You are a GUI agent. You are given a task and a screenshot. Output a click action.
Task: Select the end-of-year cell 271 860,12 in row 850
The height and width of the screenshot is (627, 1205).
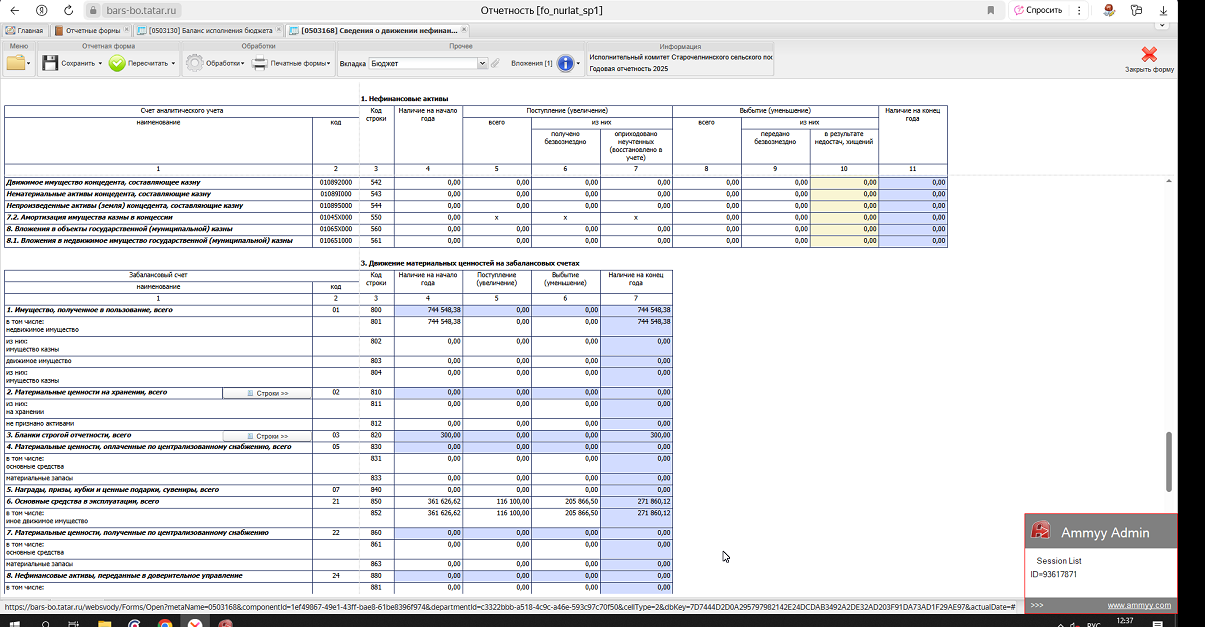coord(637,501)
